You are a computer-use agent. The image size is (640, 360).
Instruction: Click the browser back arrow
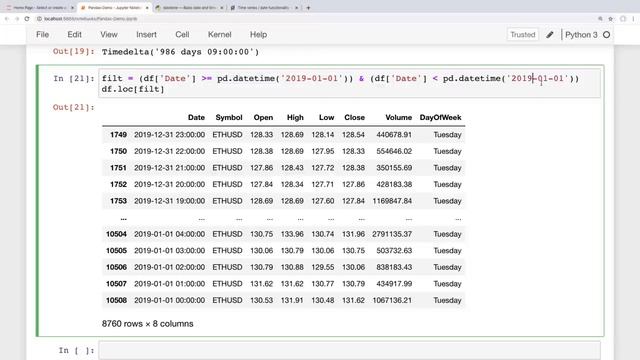7,19
